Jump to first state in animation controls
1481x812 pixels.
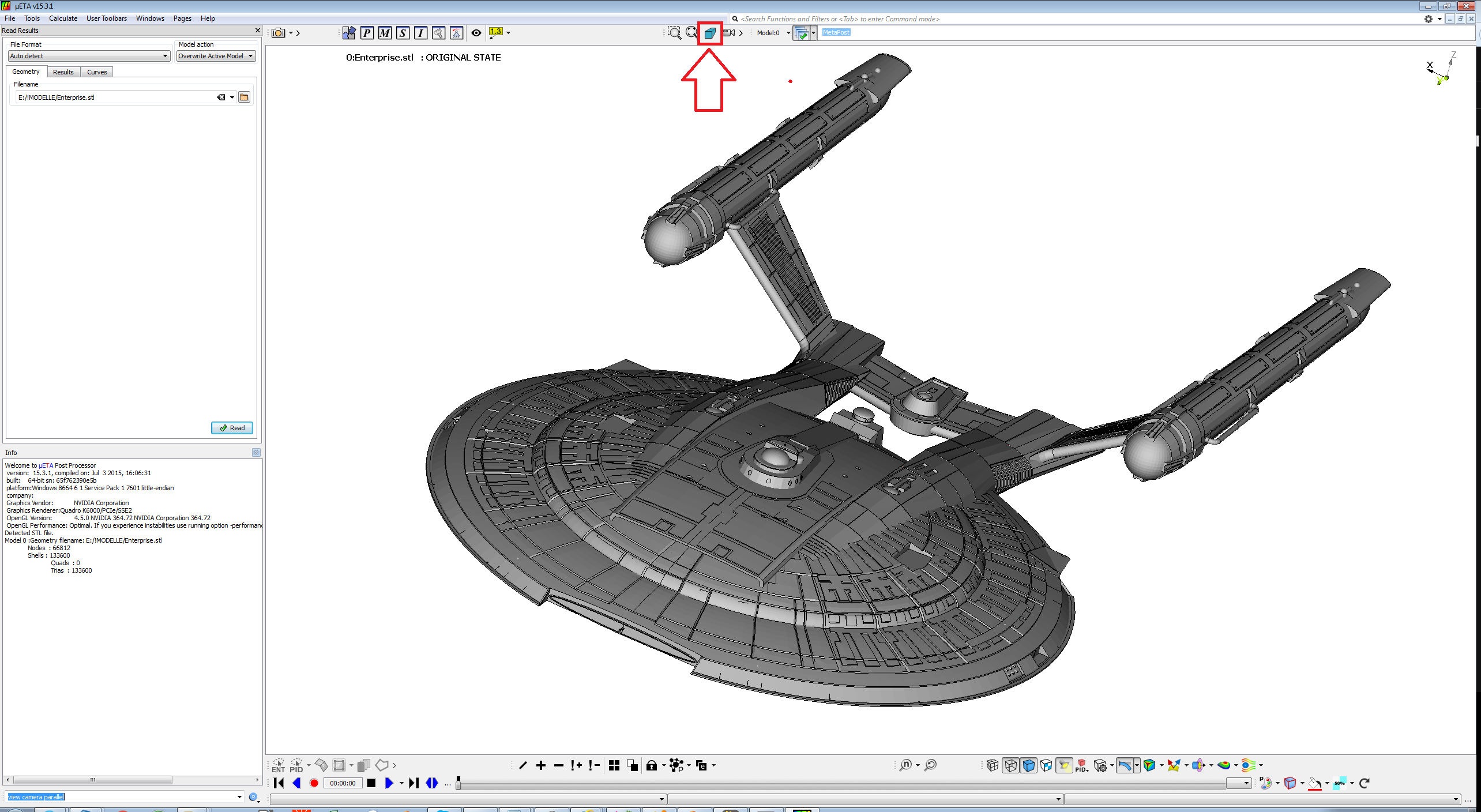[279, 783]
